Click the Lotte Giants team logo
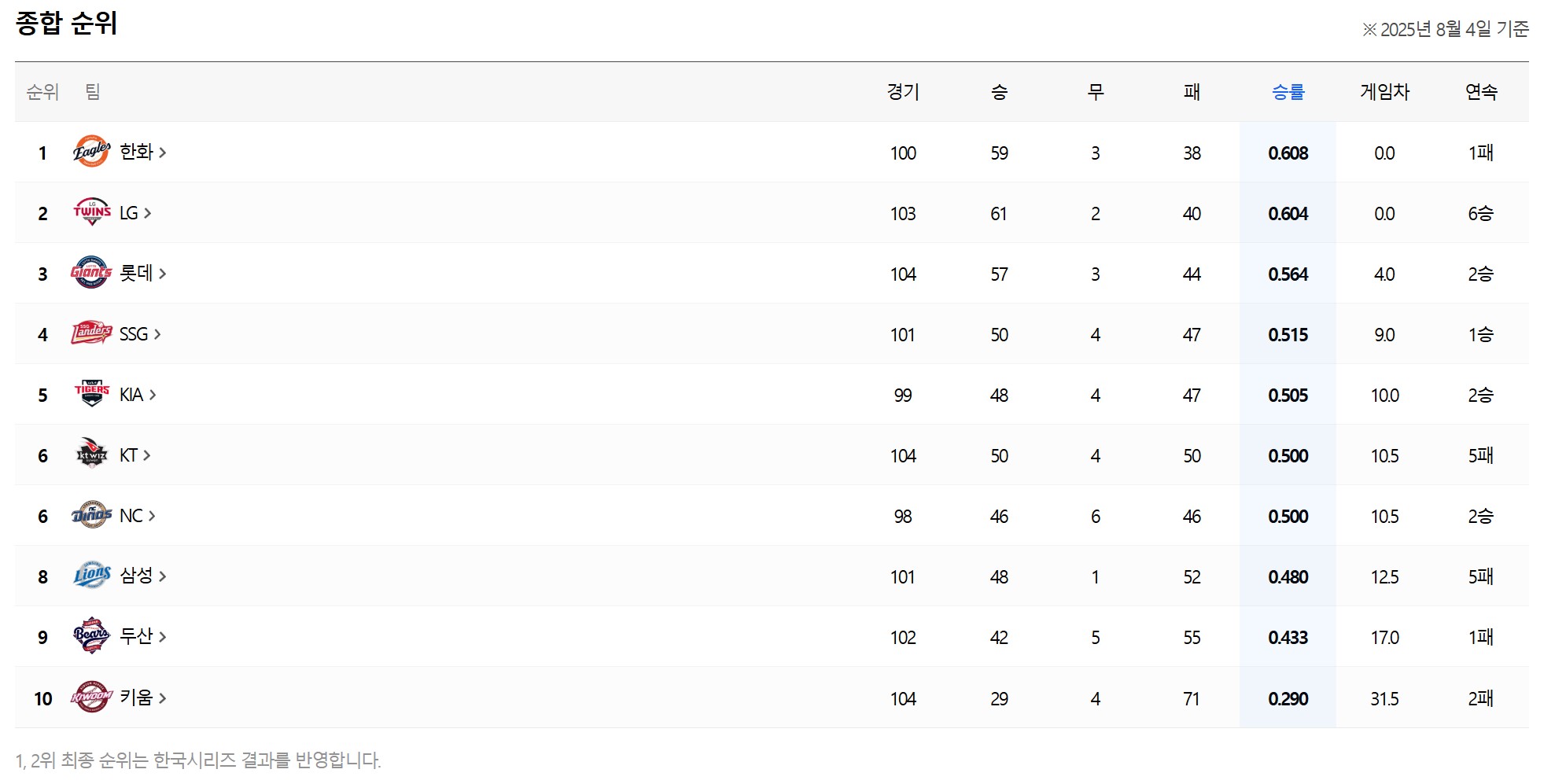Viewport: 1555px width, 784px height. tap(91, 273)
